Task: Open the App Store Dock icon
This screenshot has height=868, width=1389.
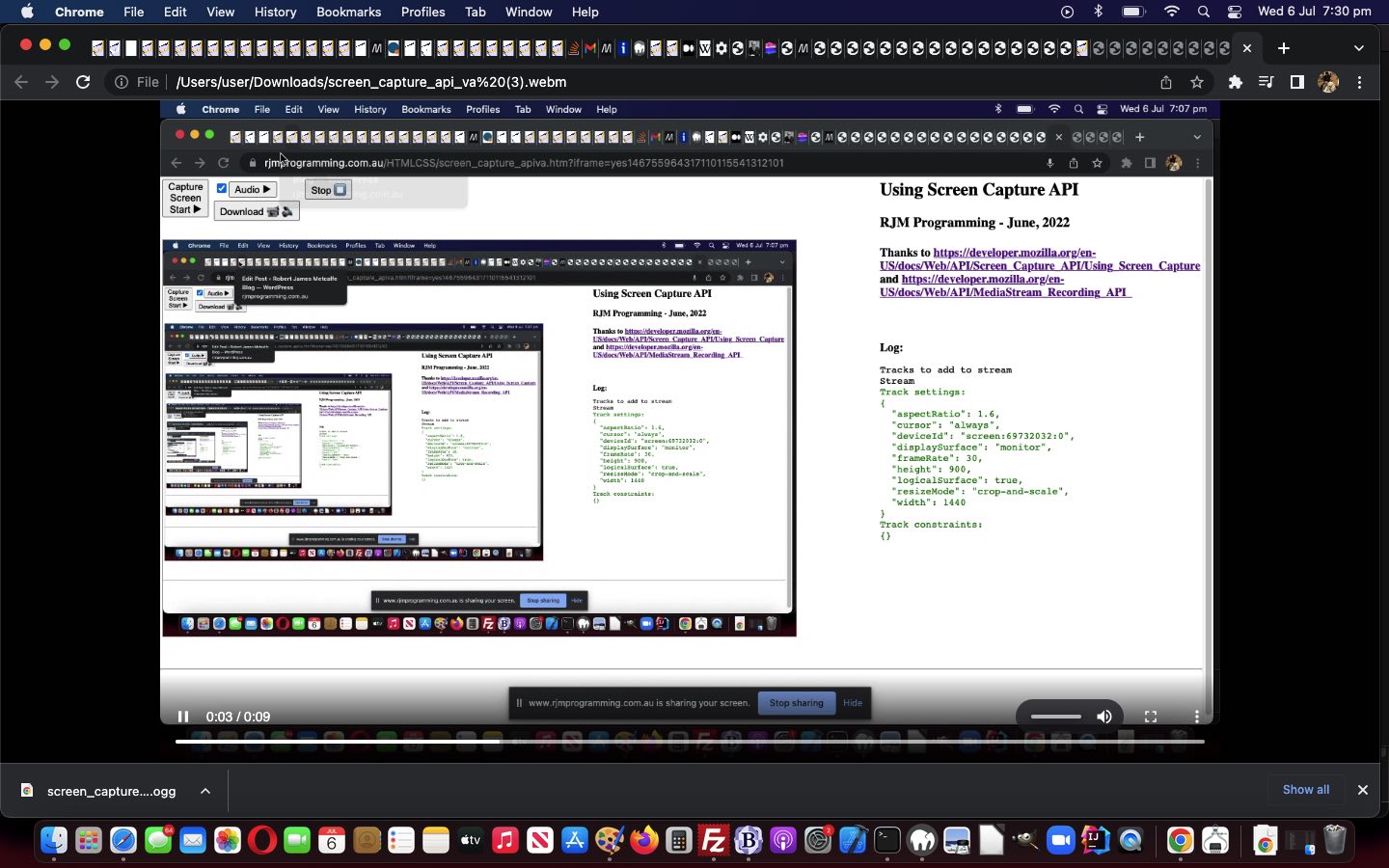Action: point(575,840)
